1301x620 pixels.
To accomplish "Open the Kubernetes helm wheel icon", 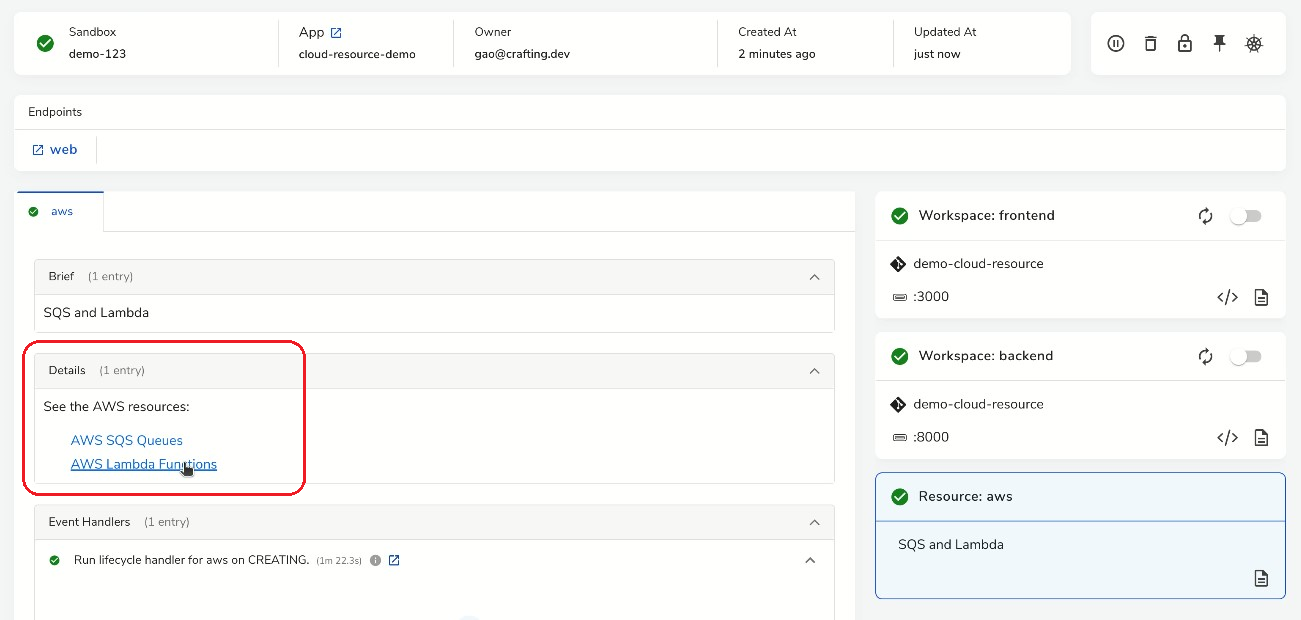I will click(x=1254, y=43).
